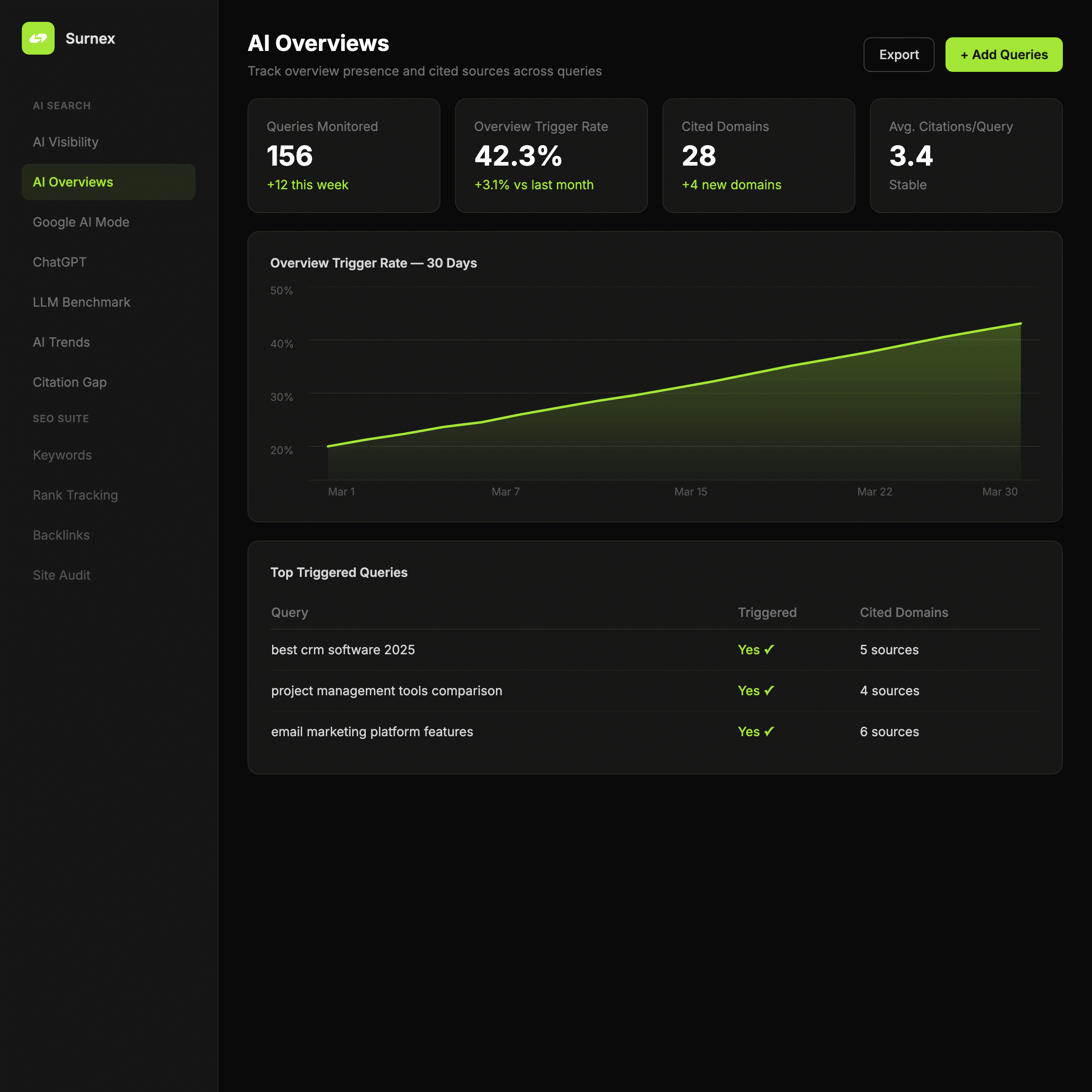The height and width of the screenshot is (1092, 1092).
Task: Open the 'best crm software 2025' query row
Action: pyautogui.click(x=343, y=650)
